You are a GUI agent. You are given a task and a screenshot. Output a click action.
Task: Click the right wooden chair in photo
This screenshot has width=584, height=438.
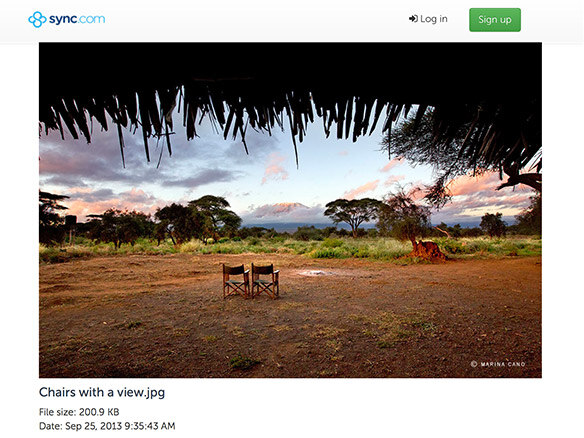tap(265, 281)
